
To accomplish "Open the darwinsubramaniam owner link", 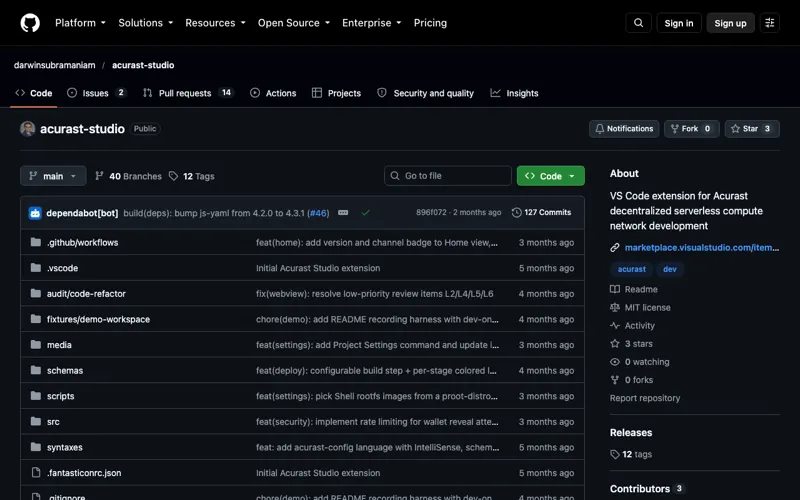I will point(55,65).
